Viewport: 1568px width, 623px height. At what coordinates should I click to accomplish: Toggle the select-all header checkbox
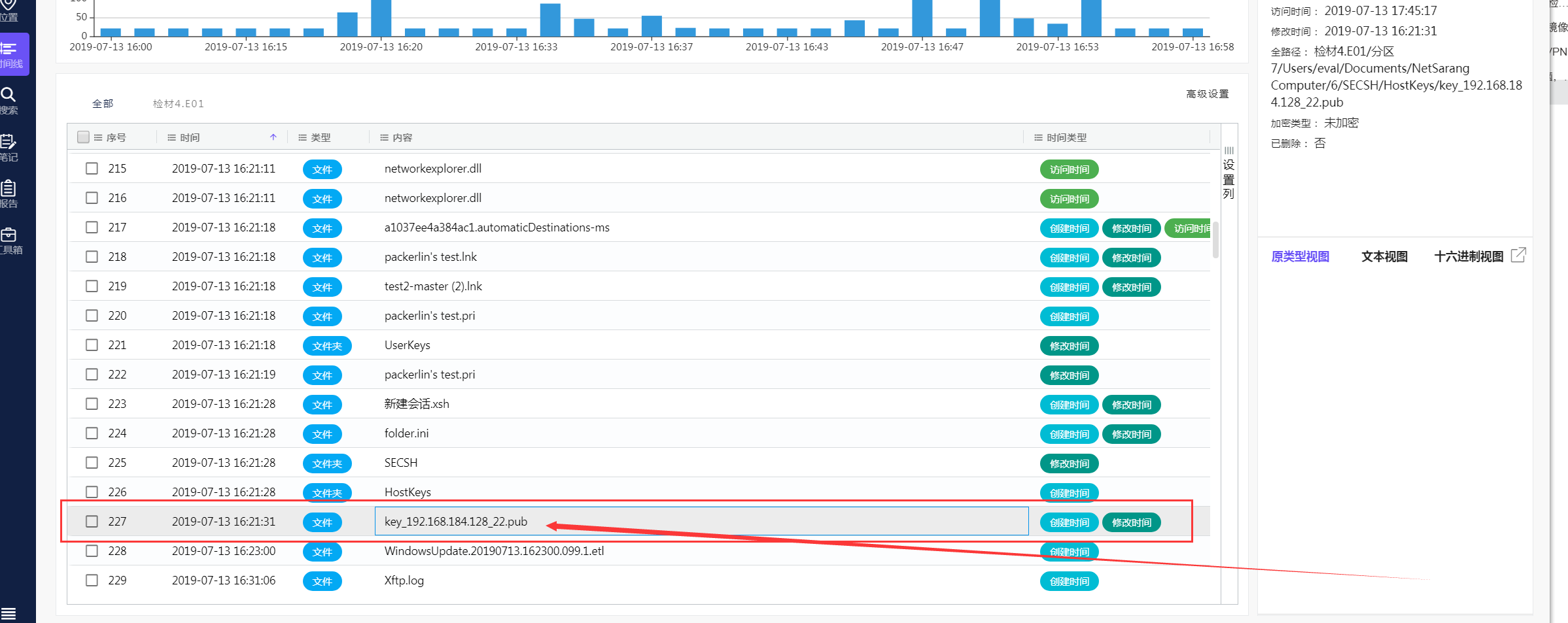pos(83,137)
